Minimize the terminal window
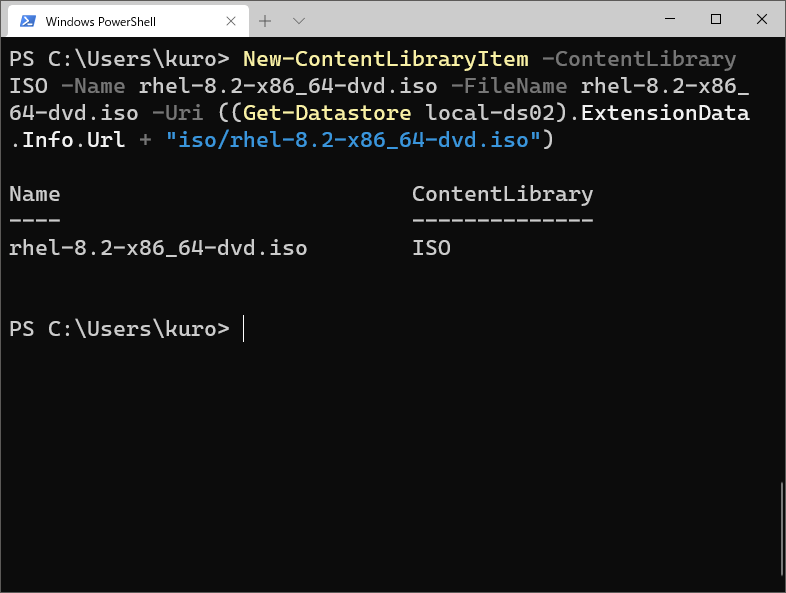This screenshot has width=786, height=593. click(x=669, y=19)
